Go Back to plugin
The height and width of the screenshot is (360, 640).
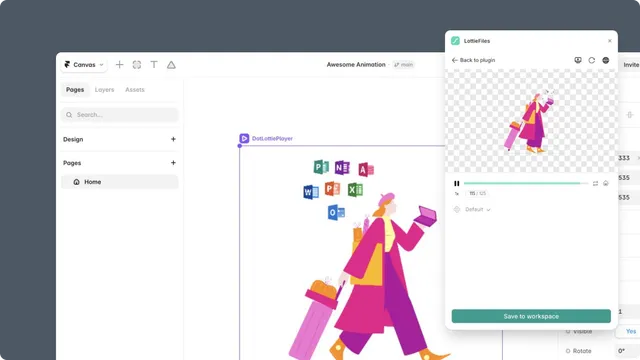click(x=473, y=60)
